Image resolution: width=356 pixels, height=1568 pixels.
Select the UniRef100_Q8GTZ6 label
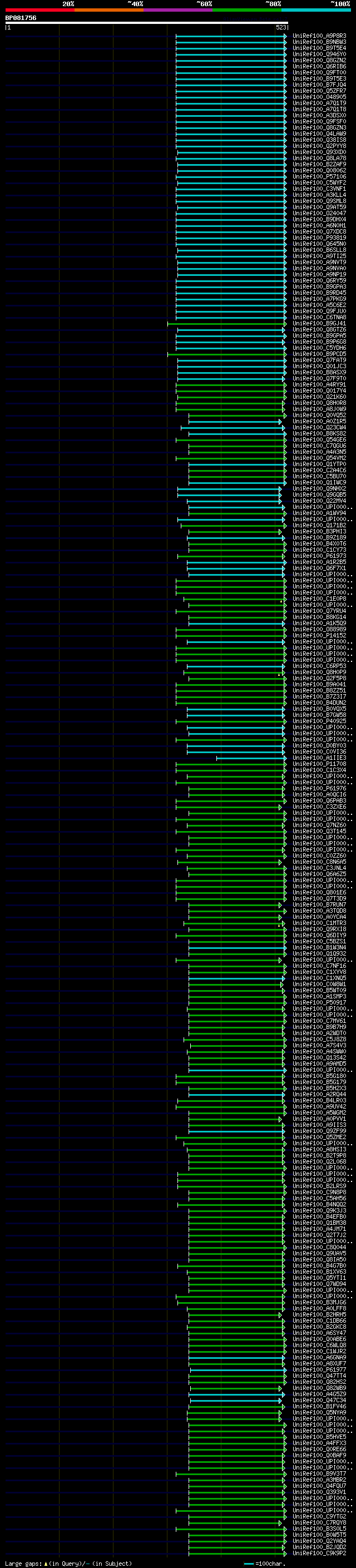click(319, 329)
